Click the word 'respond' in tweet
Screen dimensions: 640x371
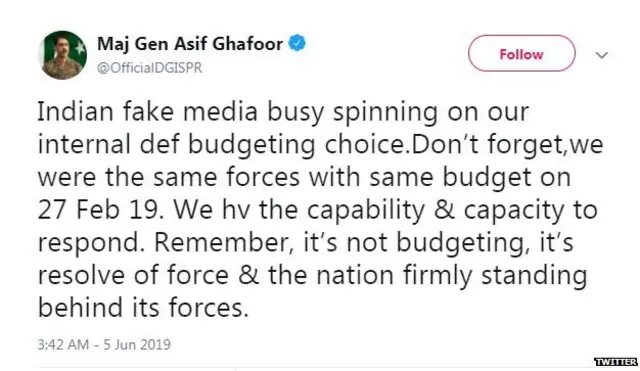tap(91, 244)
